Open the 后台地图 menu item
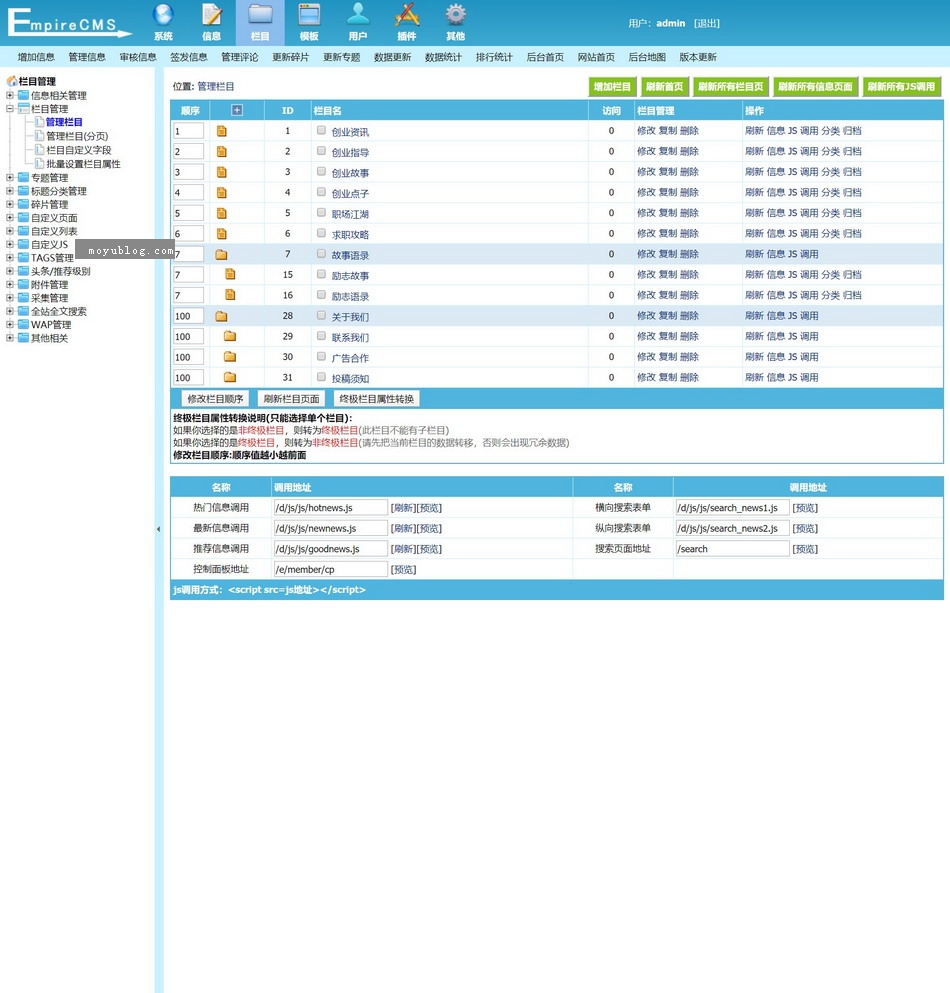 [x=647, y=57]
